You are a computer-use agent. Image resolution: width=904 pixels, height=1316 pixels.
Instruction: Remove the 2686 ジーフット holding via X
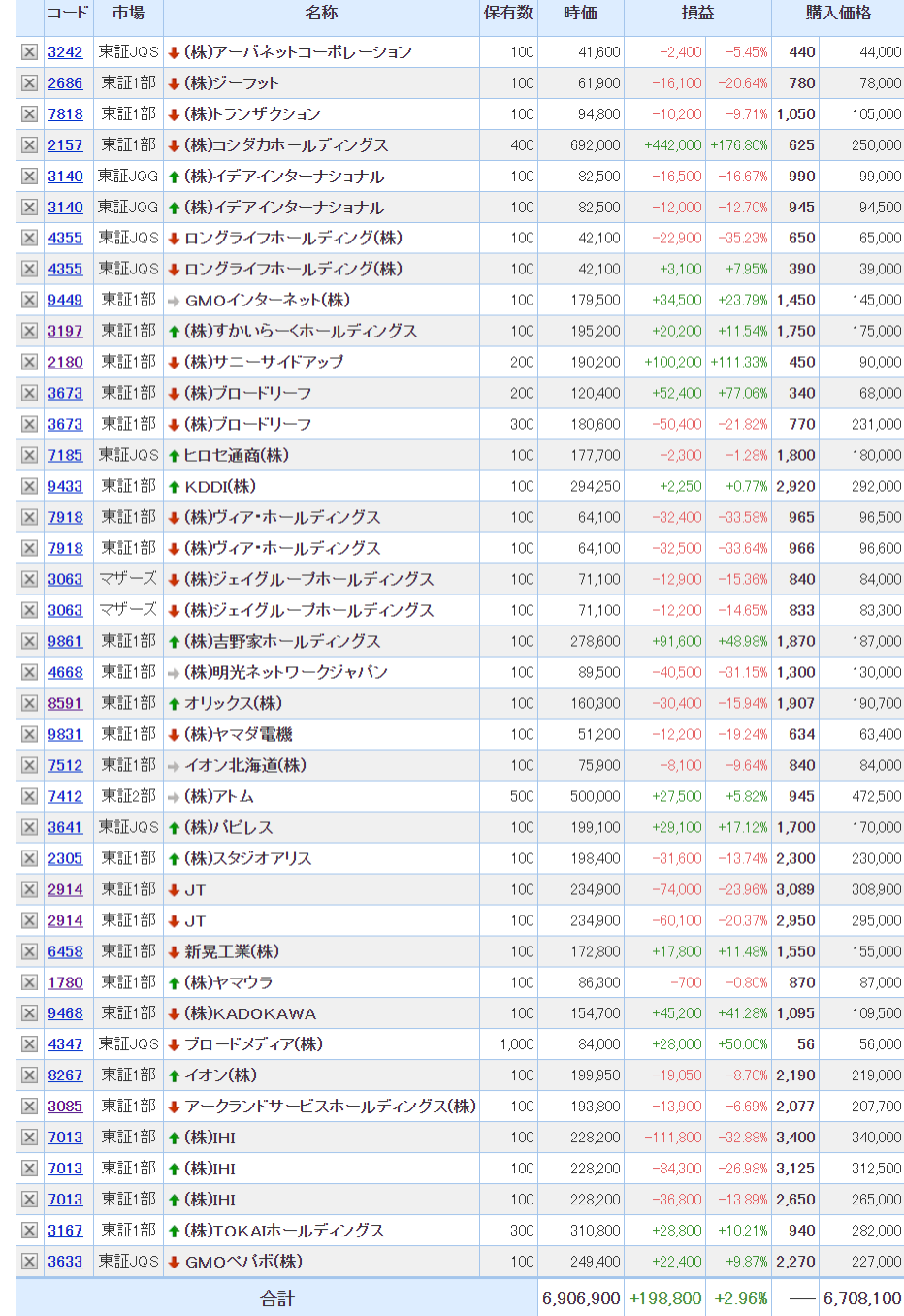click(x=29, y=83)
